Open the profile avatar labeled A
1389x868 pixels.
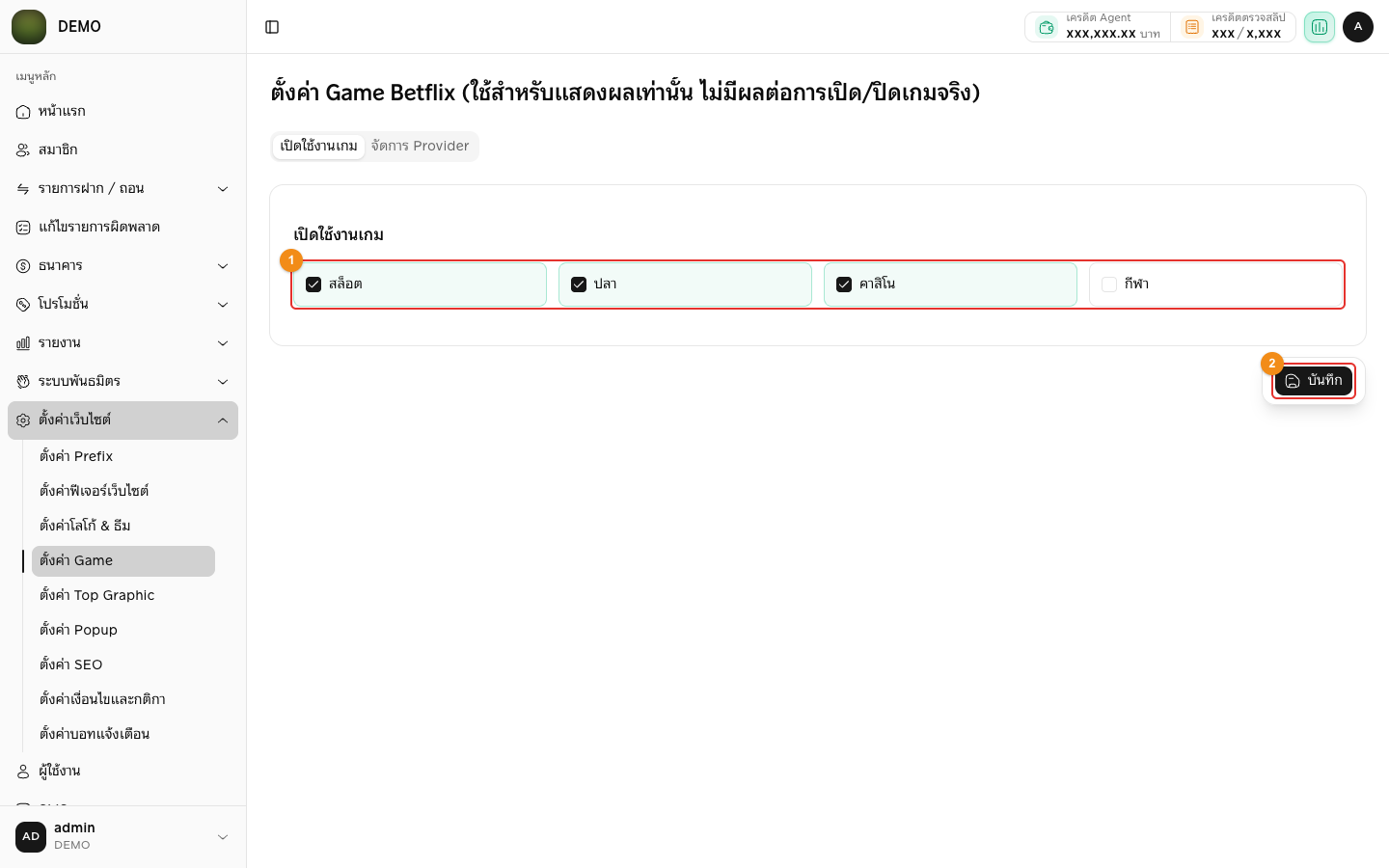pyautogui.click(x=1358, y=27)
